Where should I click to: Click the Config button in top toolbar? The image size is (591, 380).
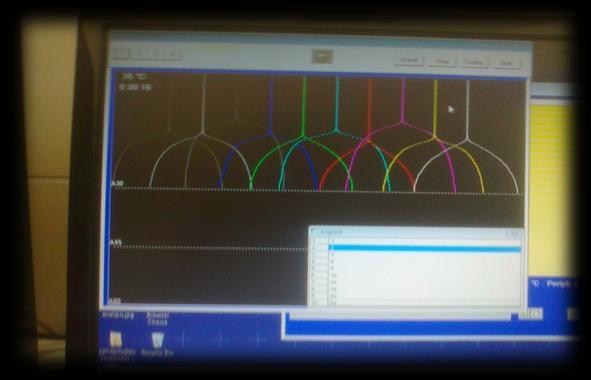coord(474,62)
